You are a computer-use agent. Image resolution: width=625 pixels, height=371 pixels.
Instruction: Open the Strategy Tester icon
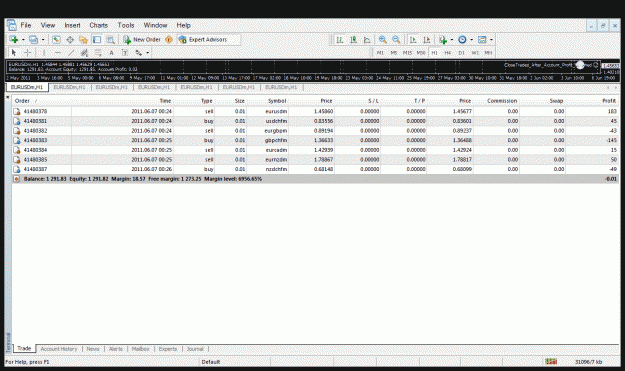[110, 39]
